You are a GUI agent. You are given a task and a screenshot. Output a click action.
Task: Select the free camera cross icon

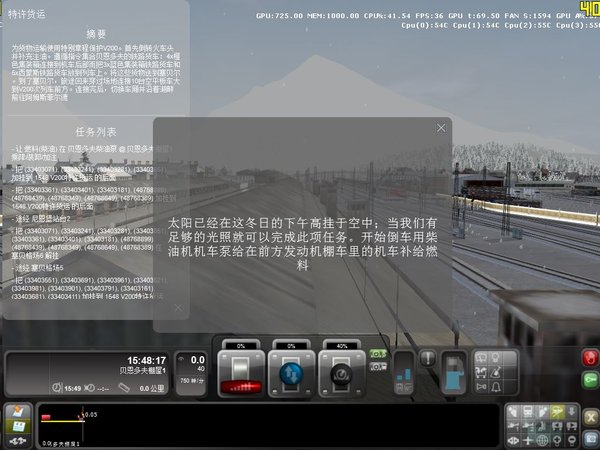coord(528,440)
